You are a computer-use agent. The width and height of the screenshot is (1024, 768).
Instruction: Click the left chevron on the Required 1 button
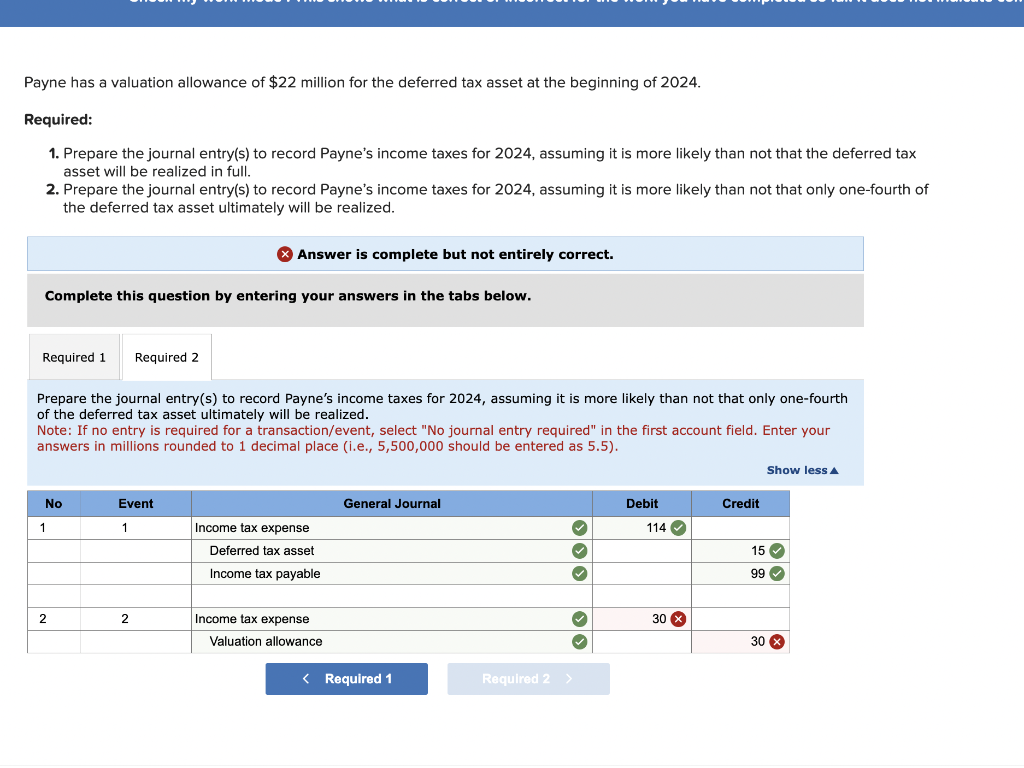[x=306, y=679]
